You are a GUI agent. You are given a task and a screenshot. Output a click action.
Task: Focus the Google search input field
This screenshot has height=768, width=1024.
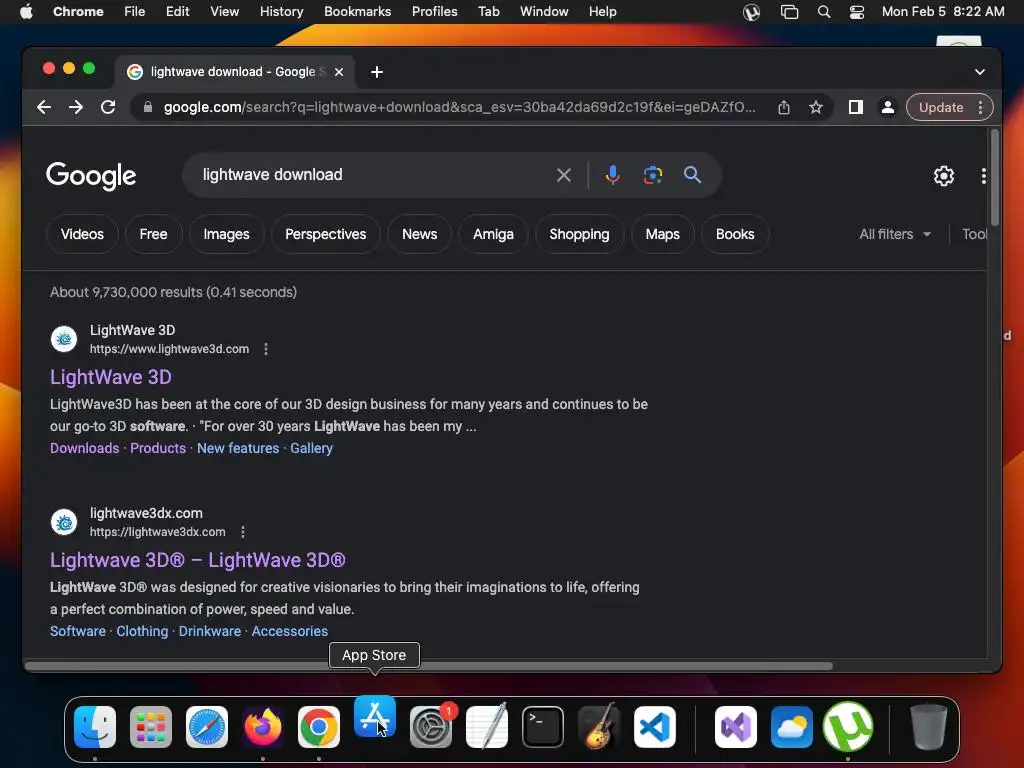click(374, 175)
